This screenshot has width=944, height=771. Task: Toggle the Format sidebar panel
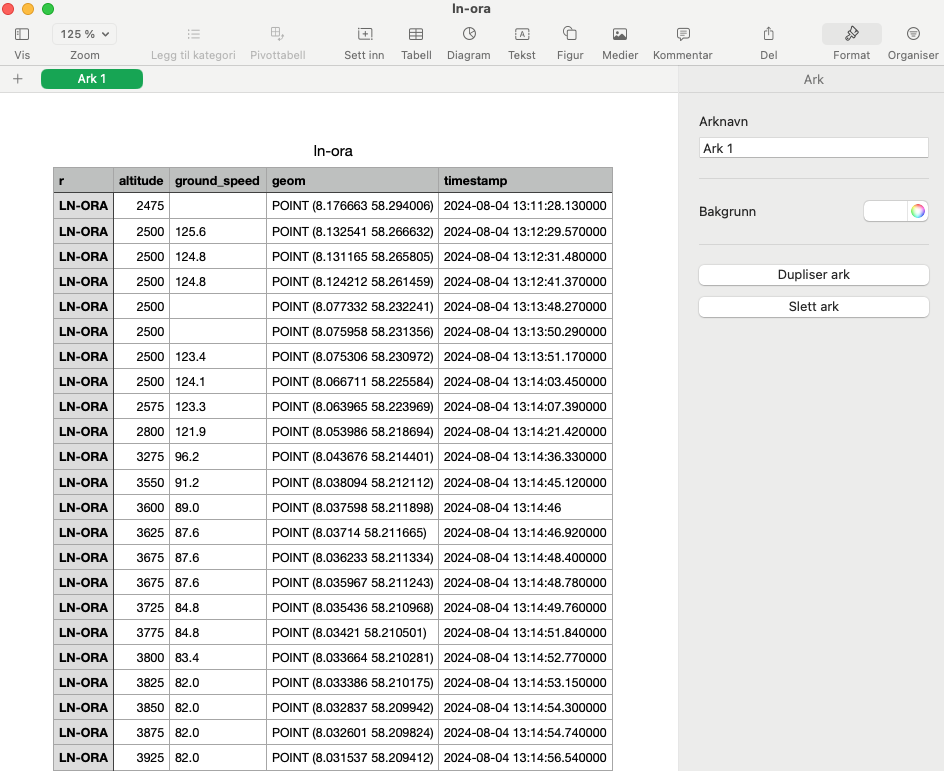click(851, 34)
